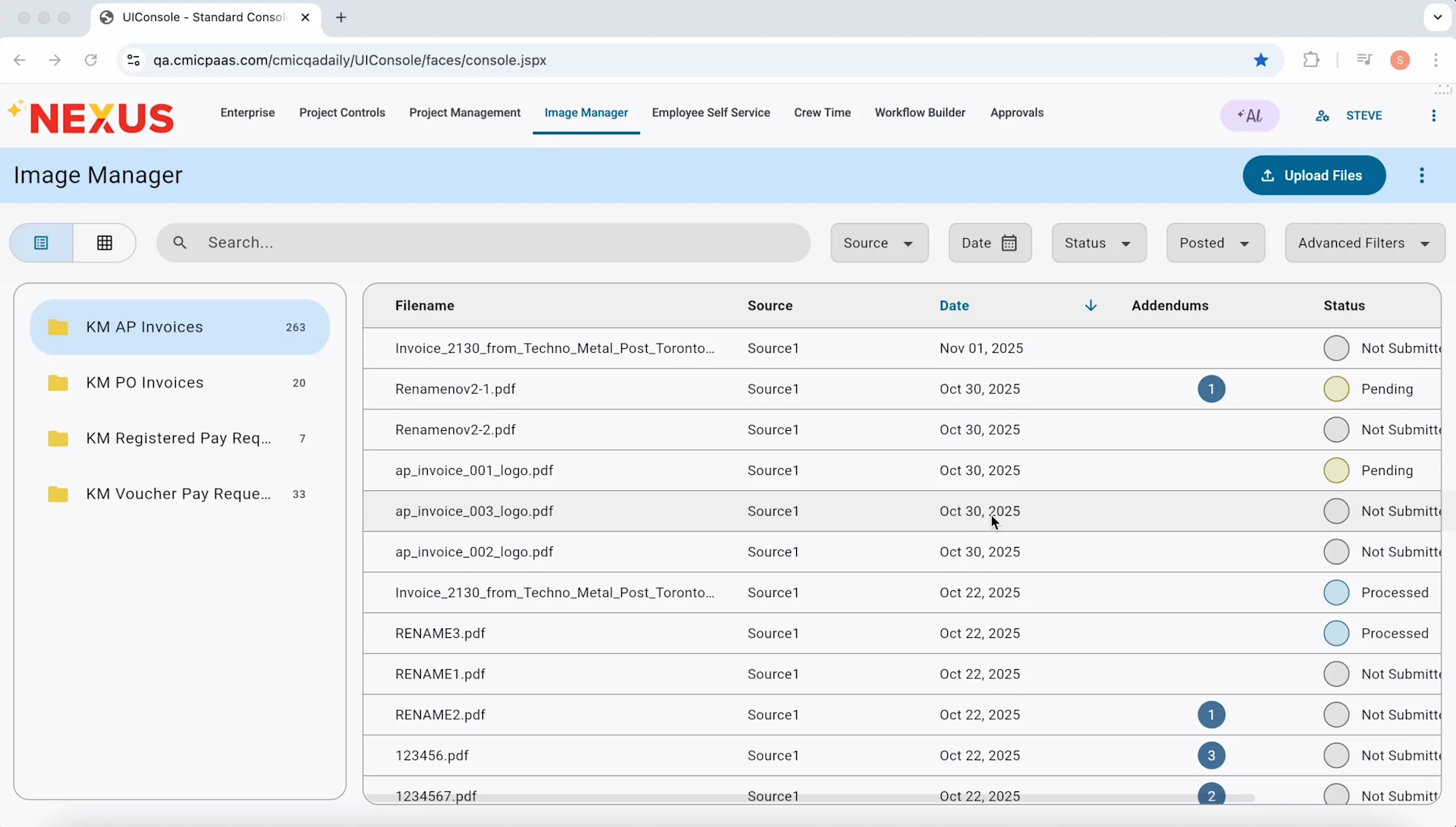Open Workflow Builder menu
The width and height of the screenshot is (1456, 827).
click(920, 112)
